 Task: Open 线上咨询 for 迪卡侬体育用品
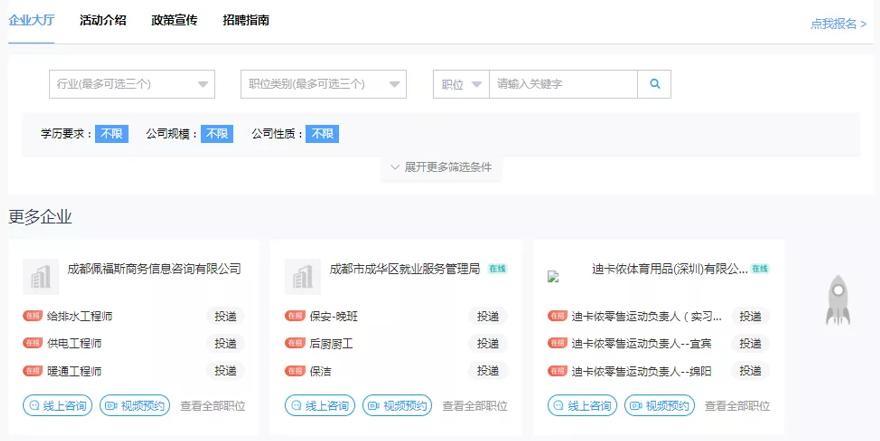(582, 406)
